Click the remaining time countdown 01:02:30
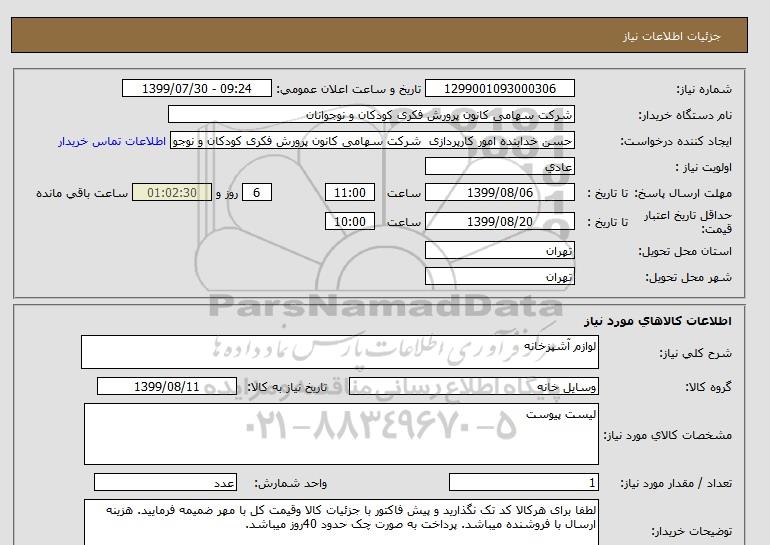 tap(172, 192)
